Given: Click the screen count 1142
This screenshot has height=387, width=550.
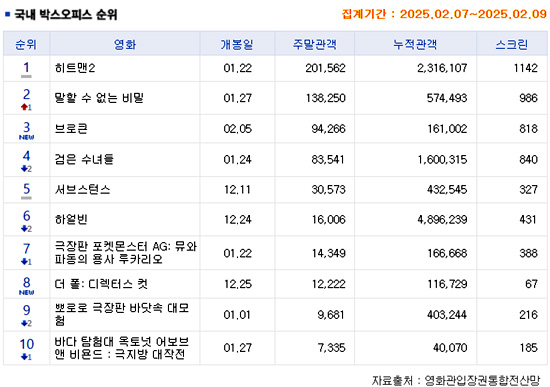Looking at the screenshot, I should [525, 68].
